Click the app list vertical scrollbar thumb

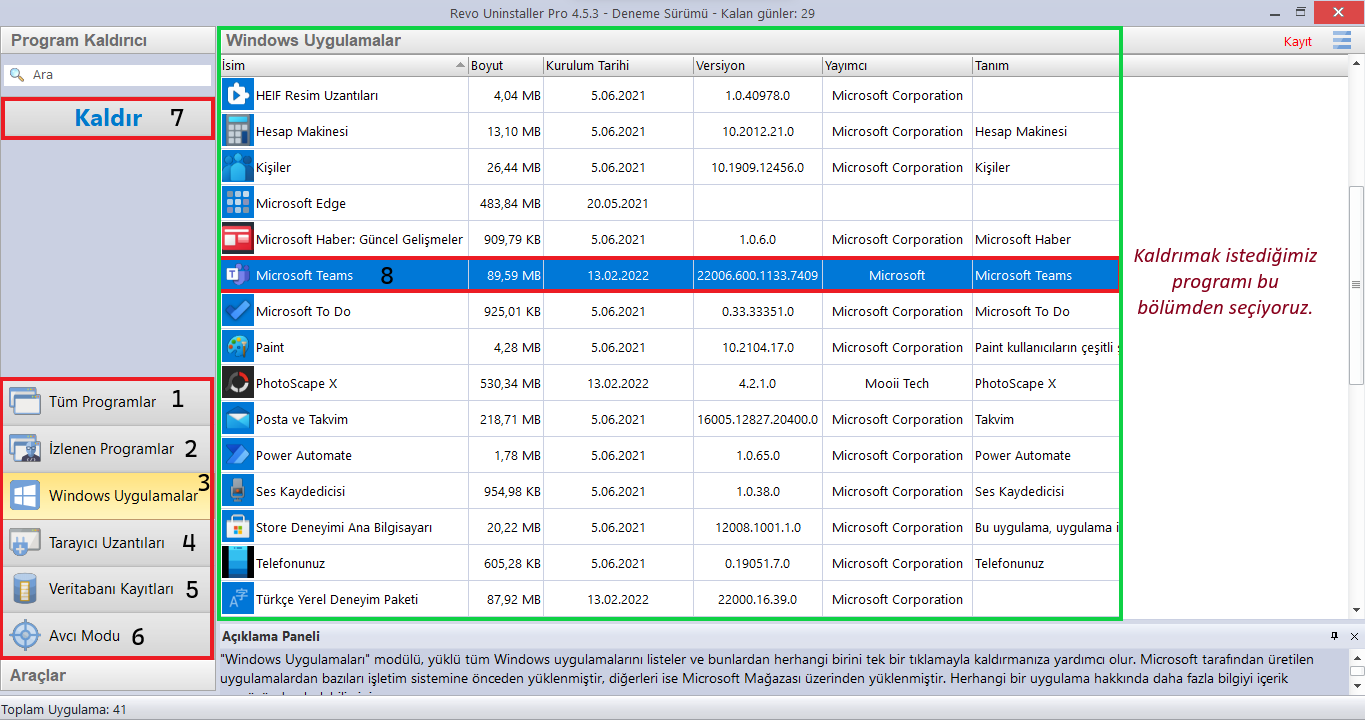tap(1356, 285)
